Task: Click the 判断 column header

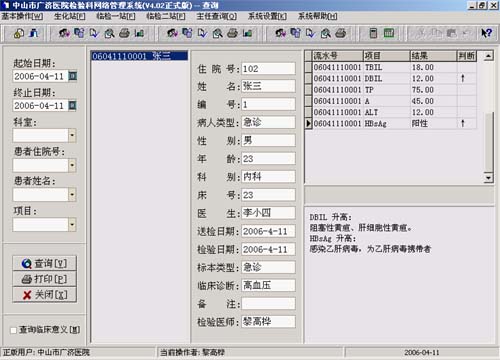Action: pyautogui.click(x=467, y=56)
